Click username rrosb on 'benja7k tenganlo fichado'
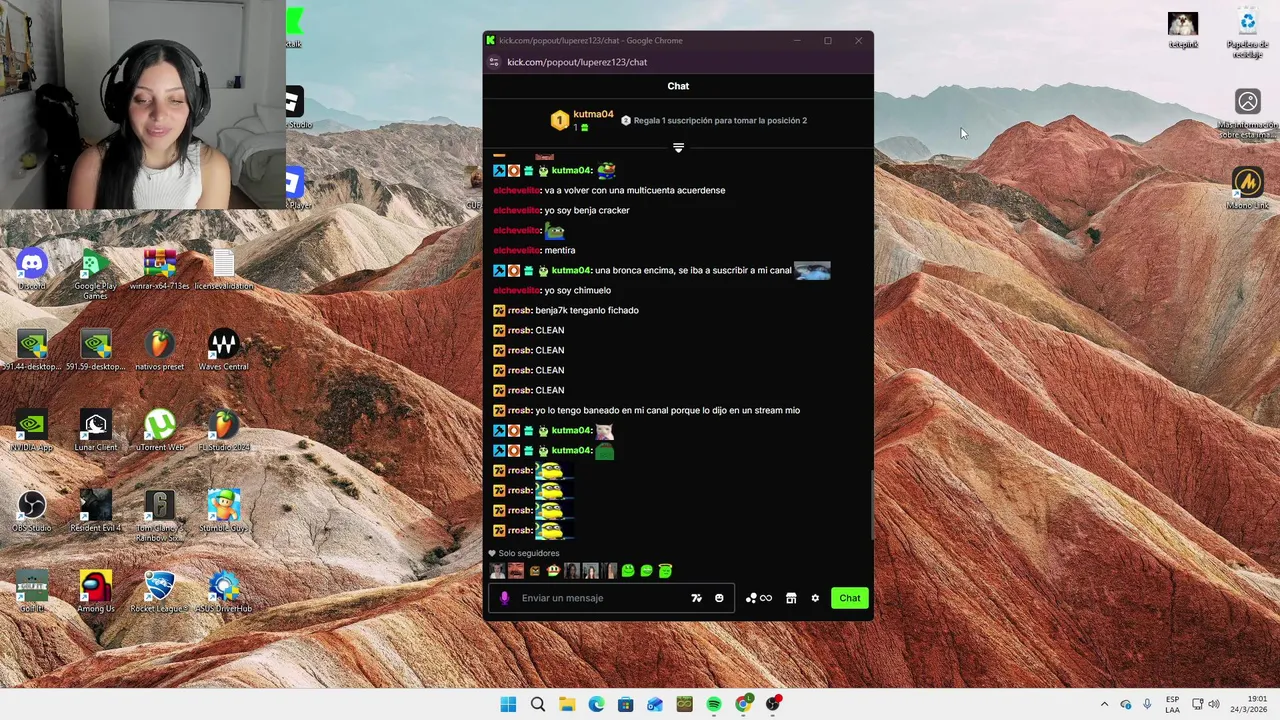 coord(519,310)
